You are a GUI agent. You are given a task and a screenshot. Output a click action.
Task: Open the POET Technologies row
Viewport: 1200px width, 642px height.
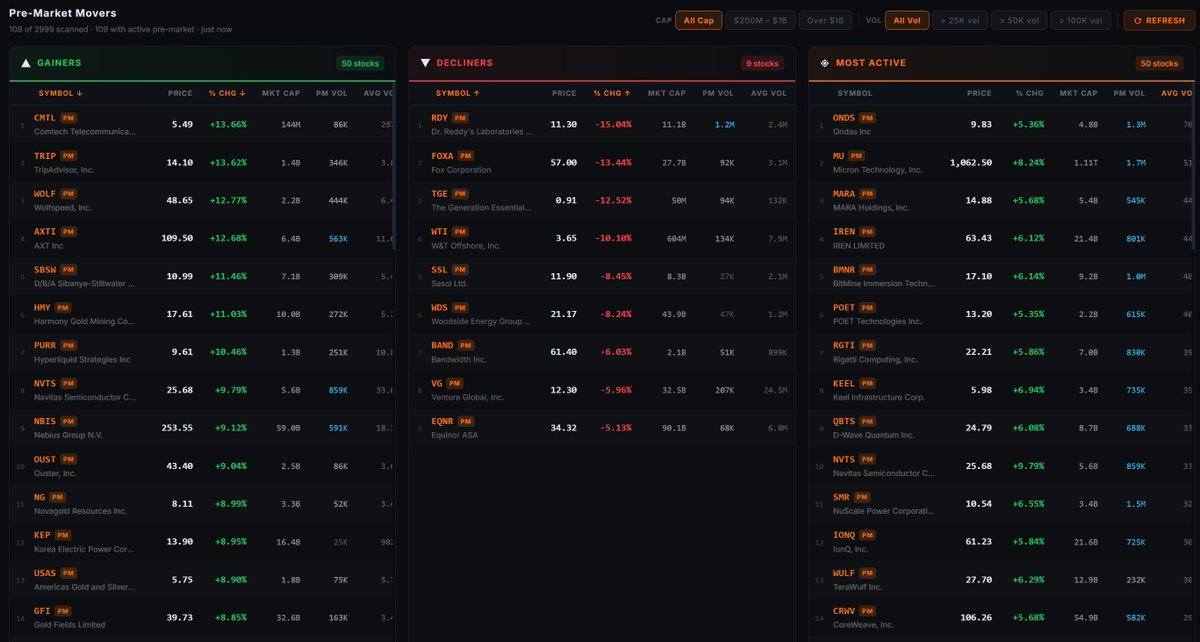(x=1004, y=314)
